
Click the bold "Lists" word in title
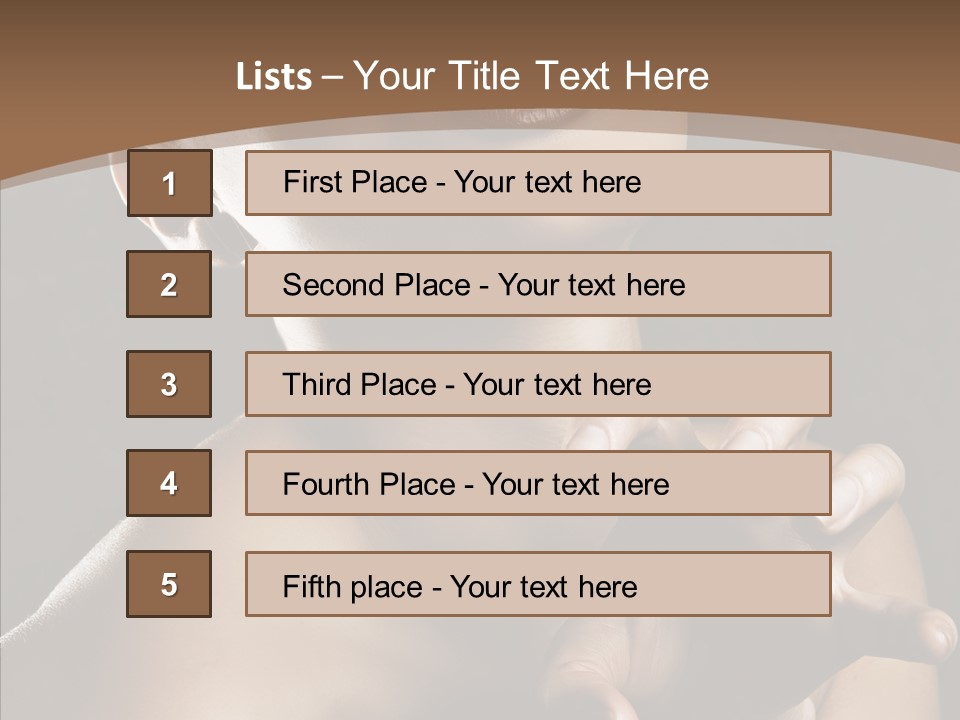[274, 77]
